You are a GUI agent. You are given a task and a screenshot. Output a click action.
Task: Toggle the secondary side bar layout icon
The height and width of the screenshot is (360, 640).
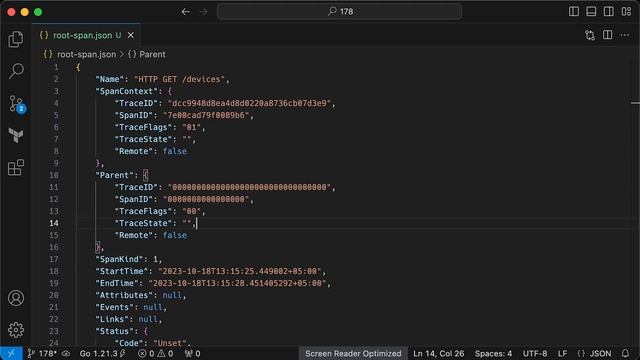609,11
